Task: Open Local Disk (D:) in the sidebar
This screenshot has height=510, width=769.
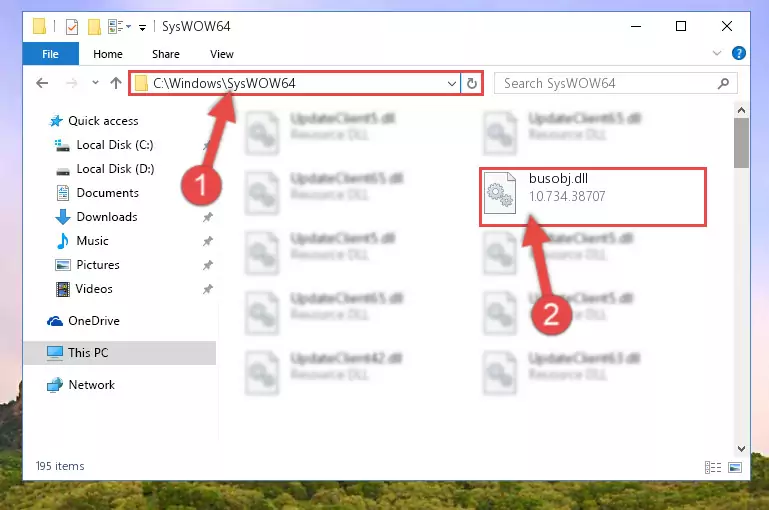Action: (115, 169)
